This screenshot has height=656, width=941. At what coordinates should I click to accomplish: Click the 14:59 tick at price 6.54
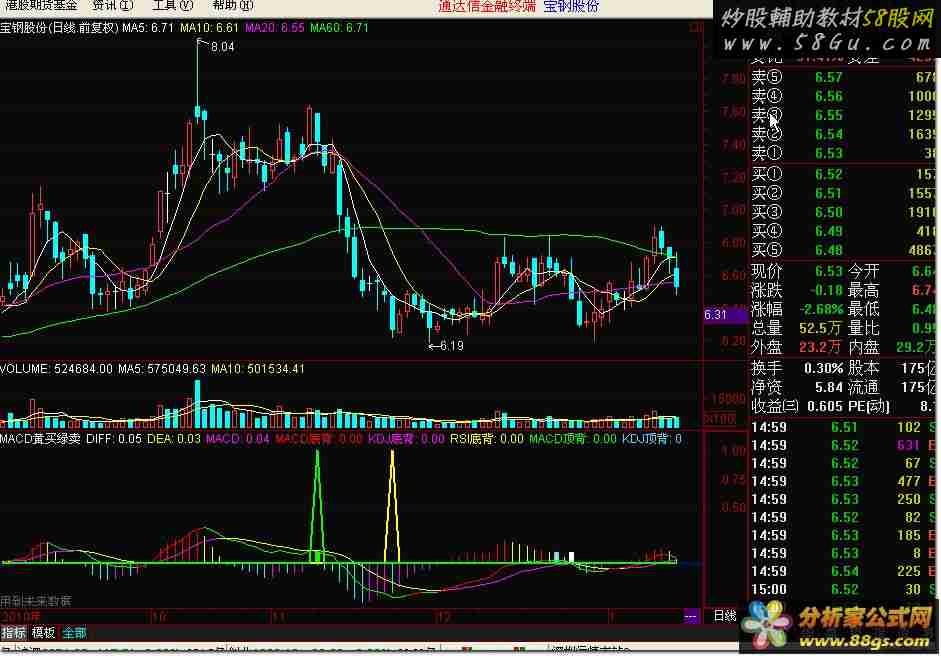[x=843, y=571]
